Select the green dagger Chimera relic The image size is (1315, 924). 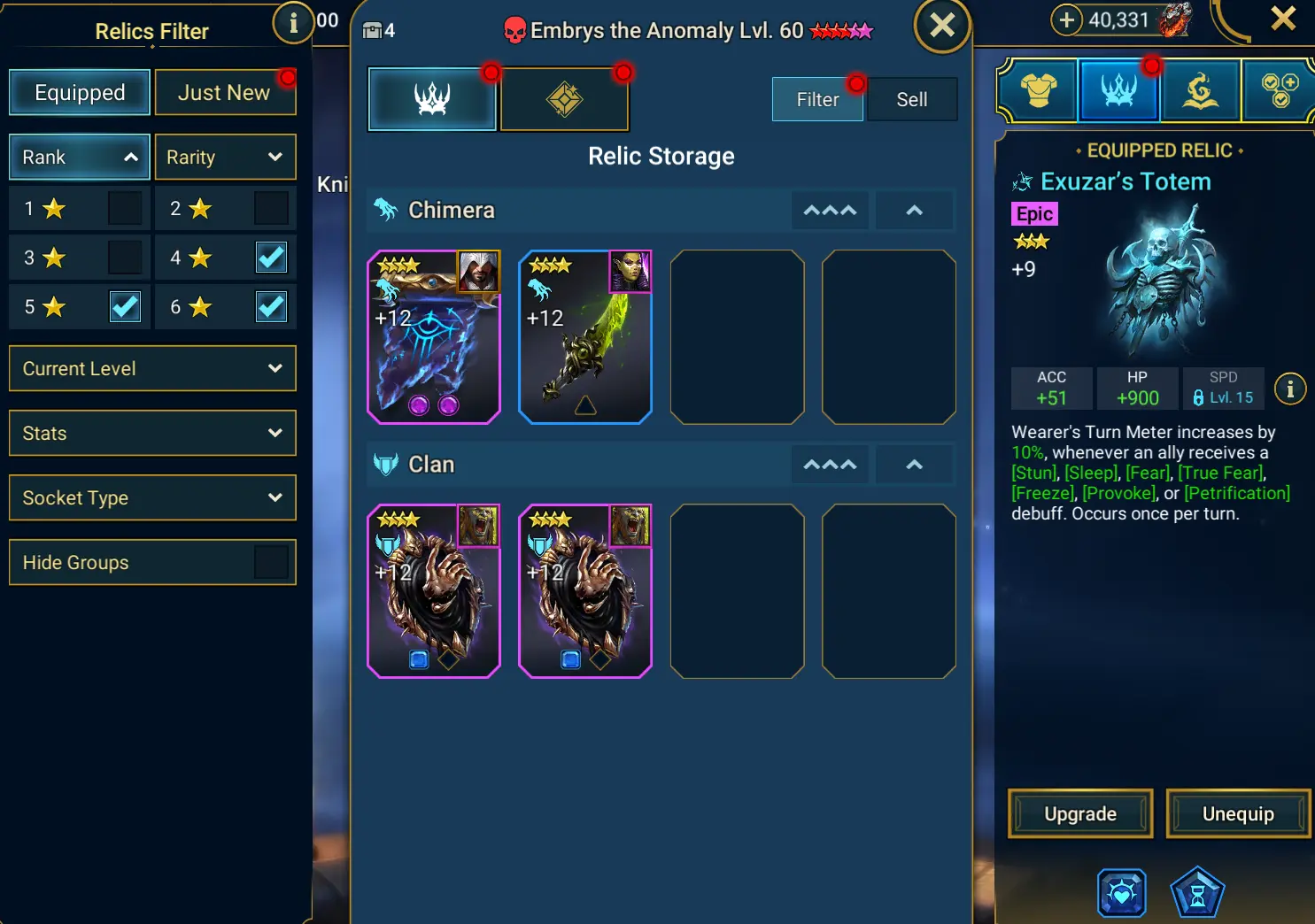tap(585, 337)
